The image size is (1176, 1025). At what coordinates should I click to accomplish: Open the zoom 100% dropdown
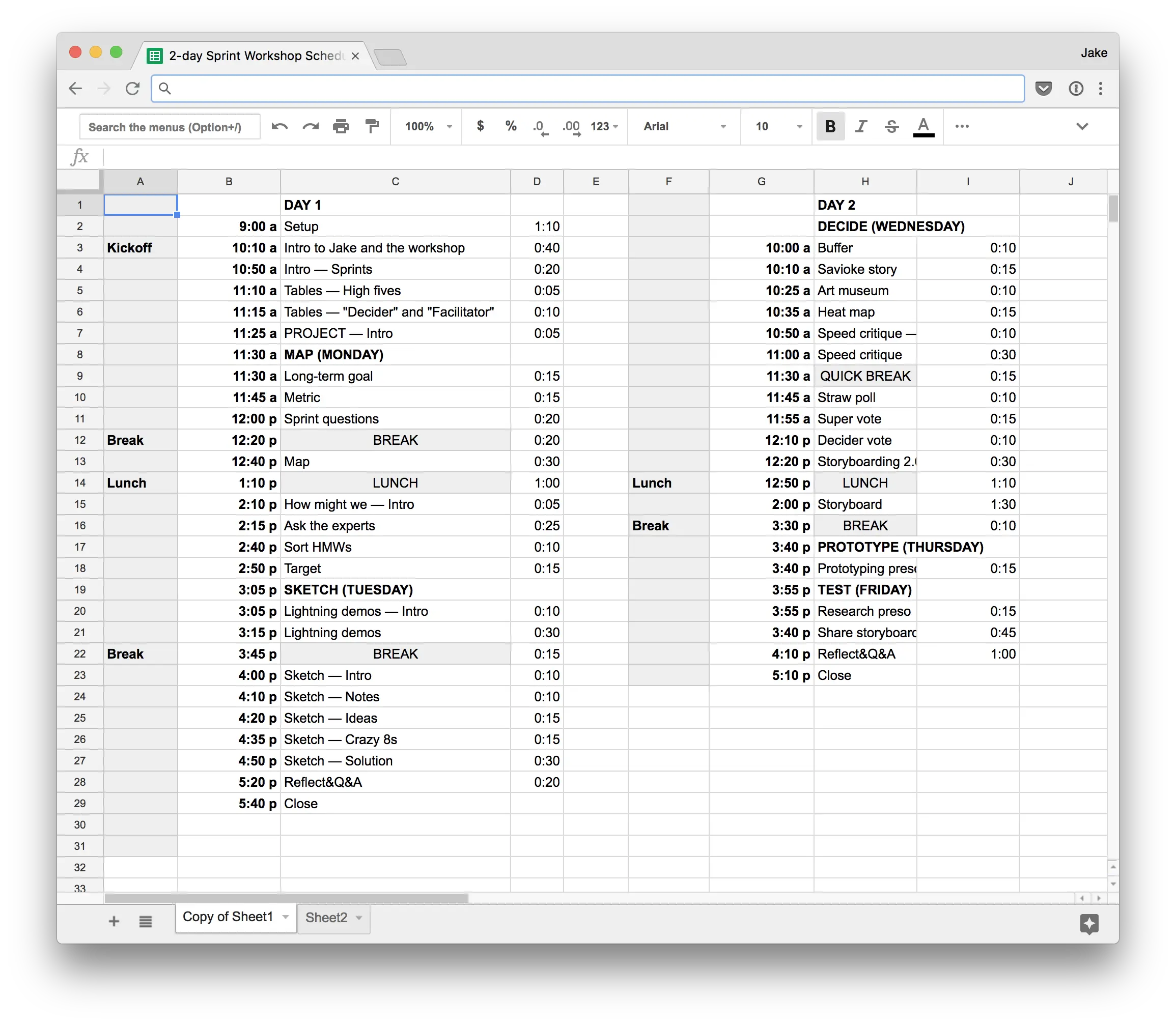[x=428, y=126]
